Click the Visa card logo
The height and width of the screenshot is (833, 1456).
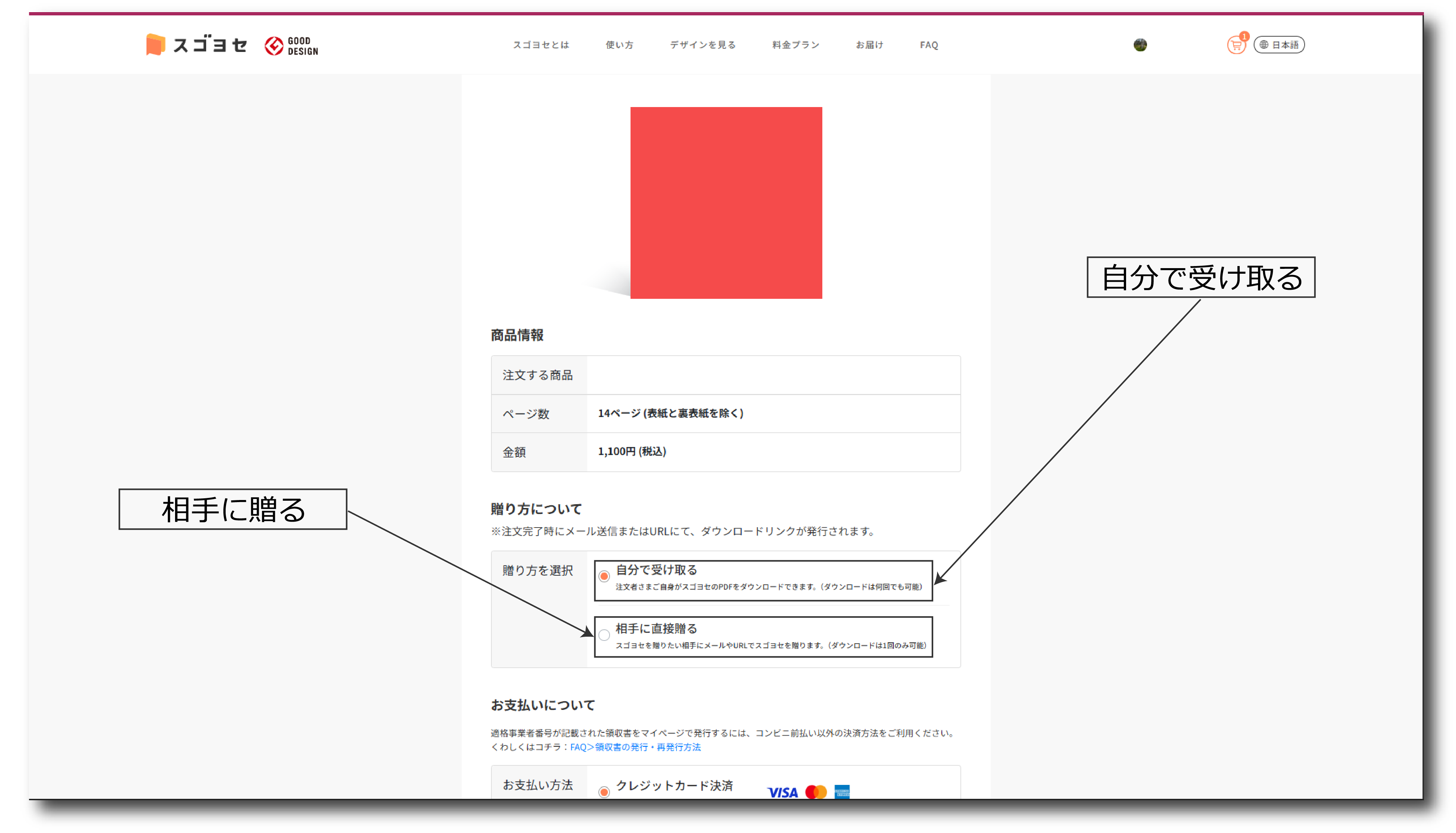pos(782,793)
